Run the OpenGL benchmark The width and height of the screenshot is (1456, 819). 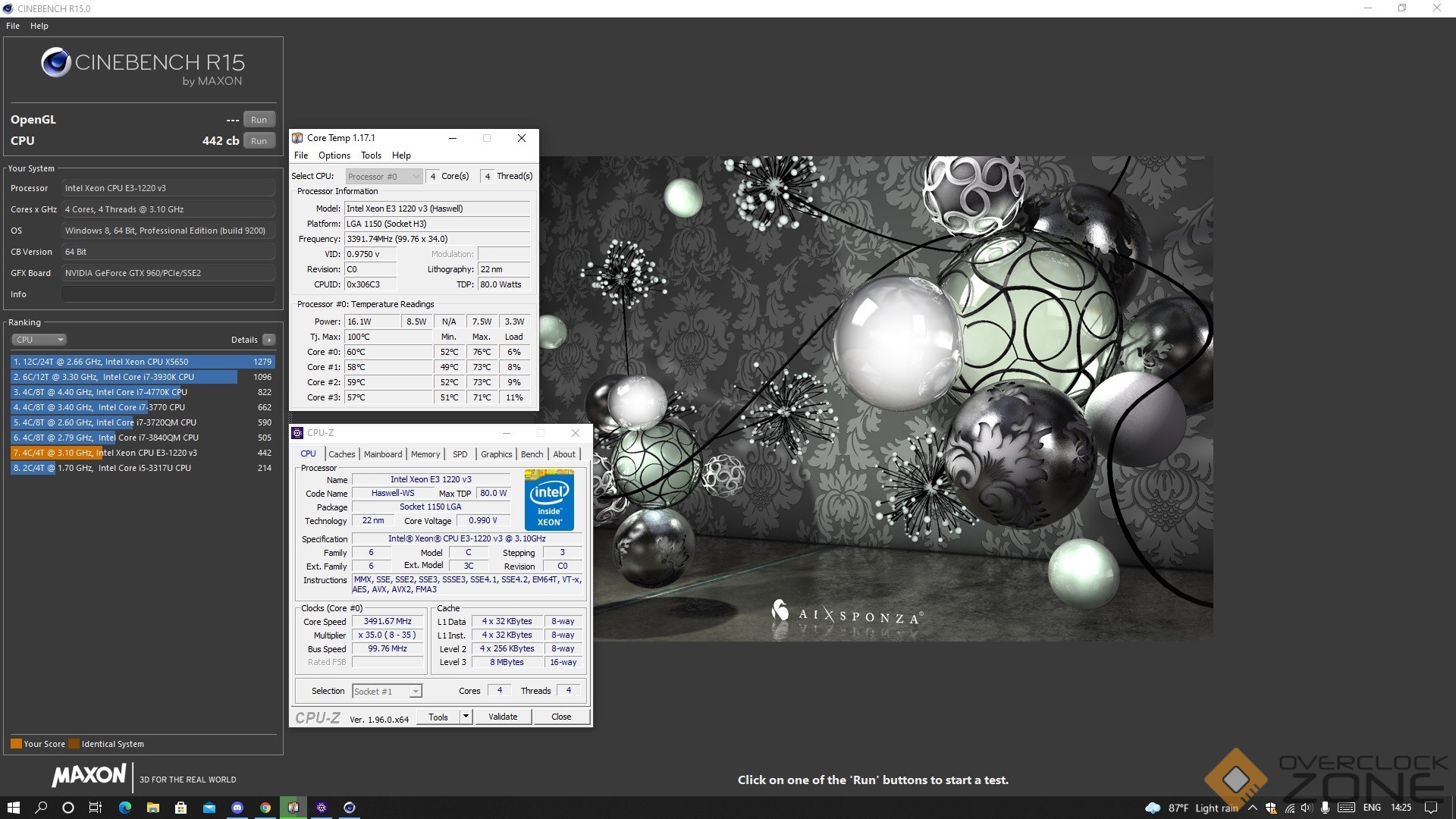click(x=259, y=120)
